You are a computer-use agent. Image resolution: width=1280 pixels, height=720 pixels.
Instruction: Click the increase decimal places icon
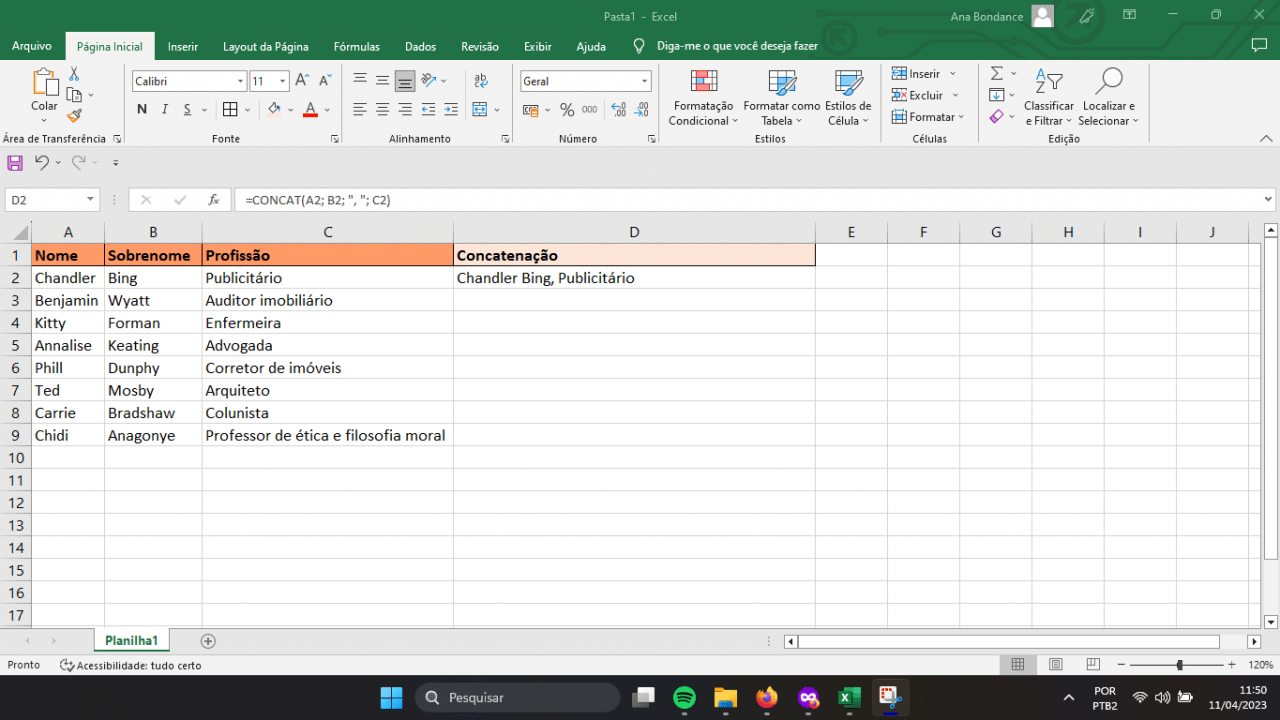(618, 110)
